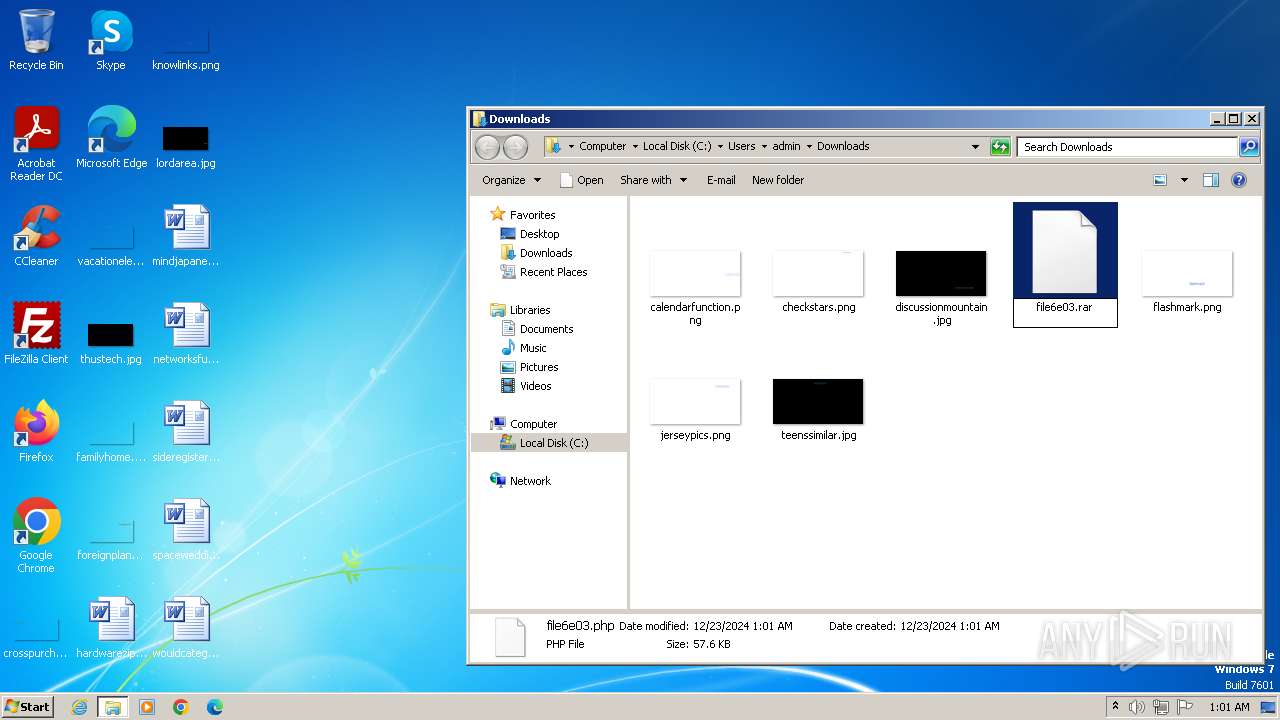Show the preview pane
Screen dimensions: 1280x720
click(x=1211, y=180)
